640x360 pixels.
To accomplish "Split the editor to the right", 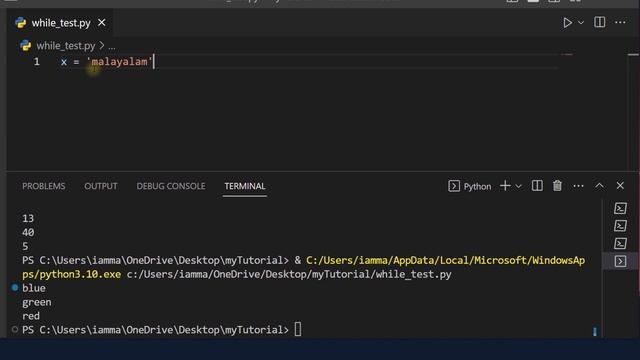I will [600, 22].
